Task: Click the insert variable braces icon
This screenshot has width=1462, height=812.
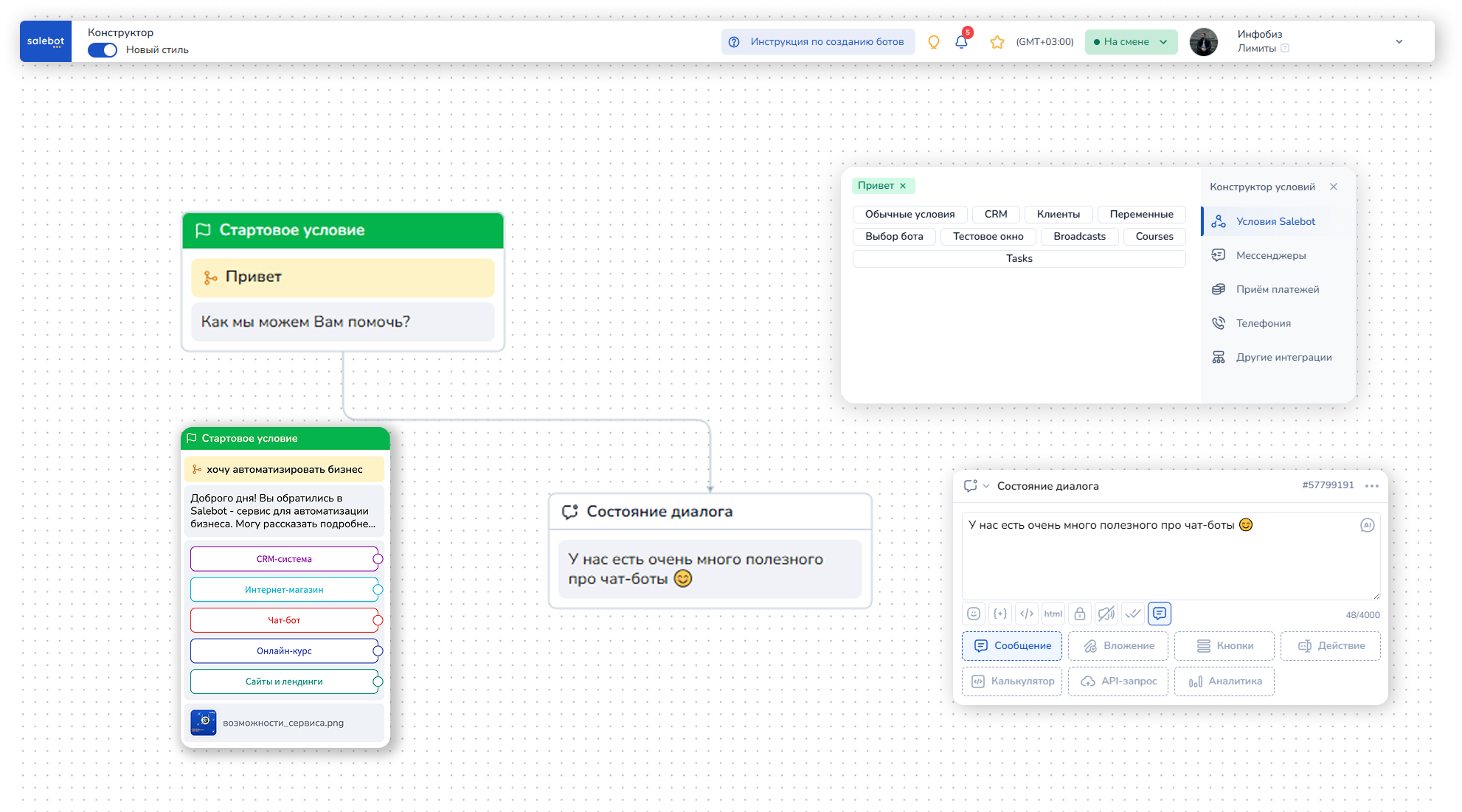Action: [x=1000, y=614]
